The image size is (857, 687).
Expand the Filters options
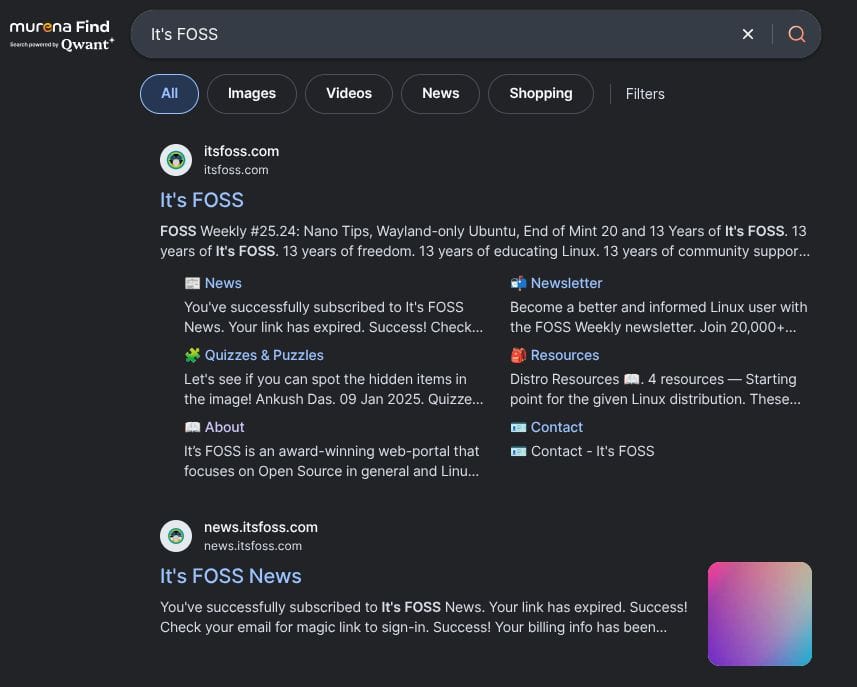point(645,94)
